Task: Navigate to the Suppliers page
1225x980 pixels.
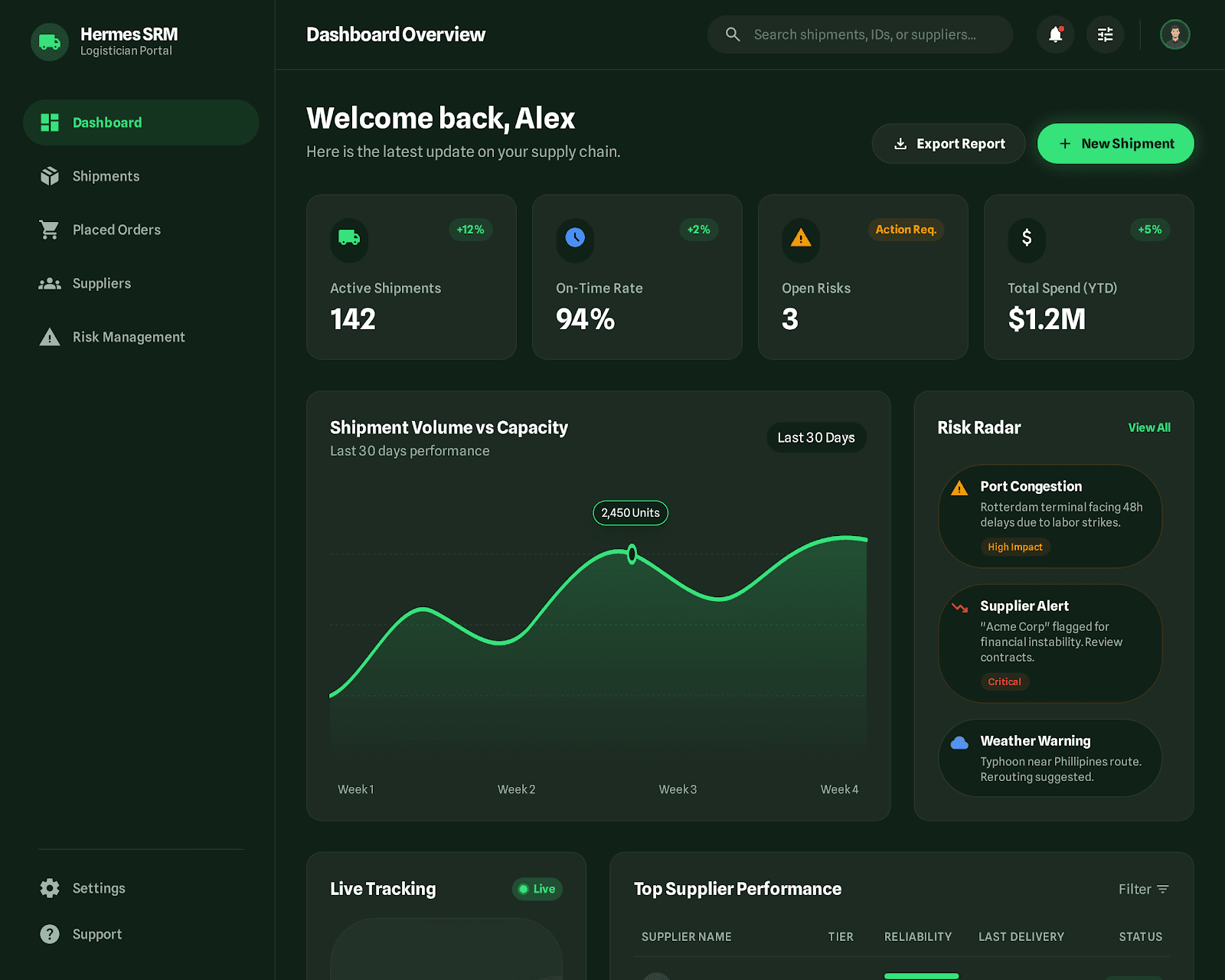Action: click(x=101, y=283)
